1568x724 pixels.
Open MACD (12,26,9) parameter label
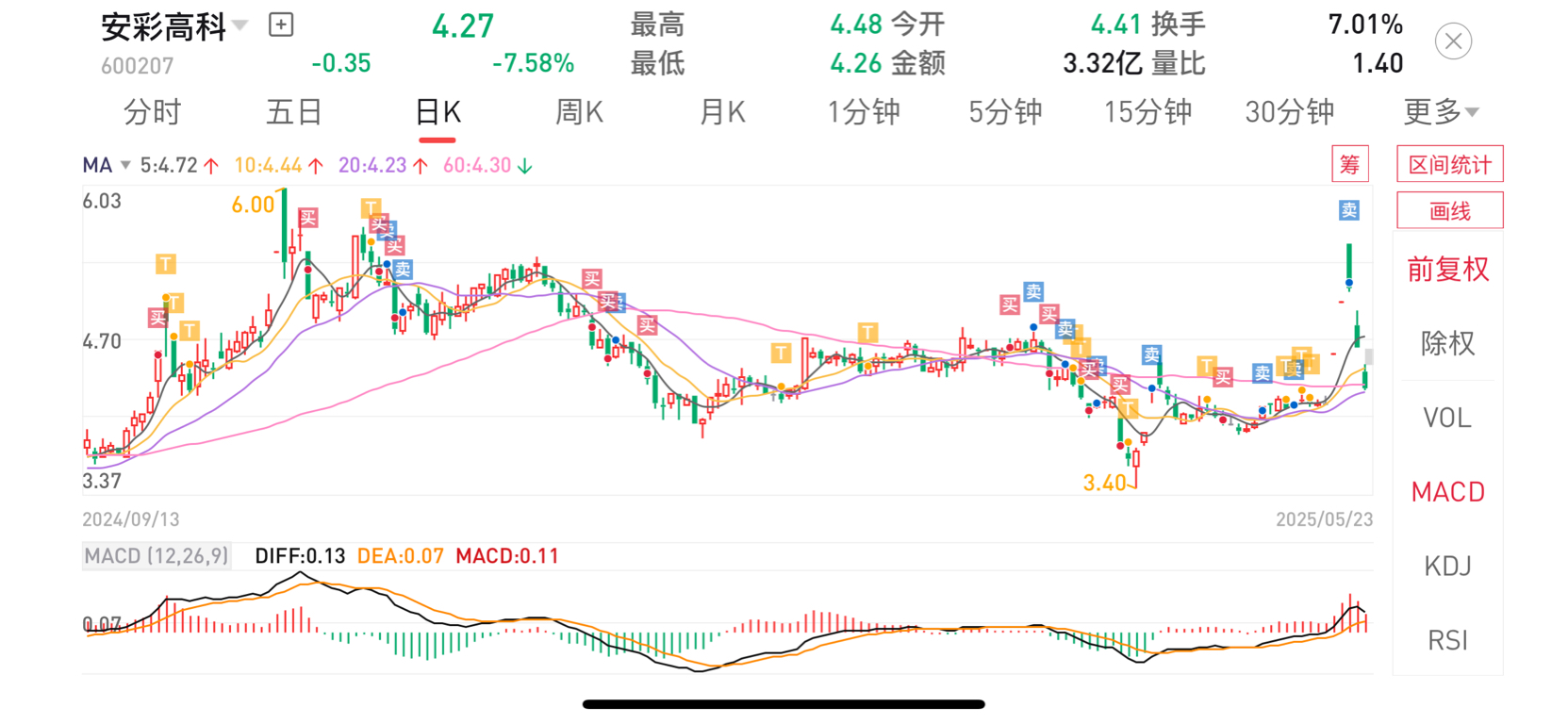tap(157, 556)
